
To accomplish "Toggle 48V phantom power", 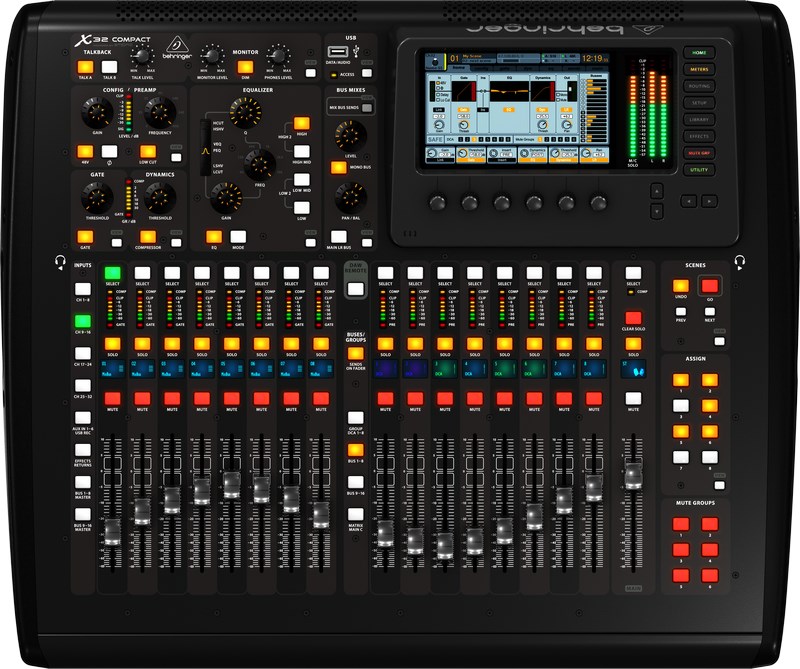I will 84,151.
